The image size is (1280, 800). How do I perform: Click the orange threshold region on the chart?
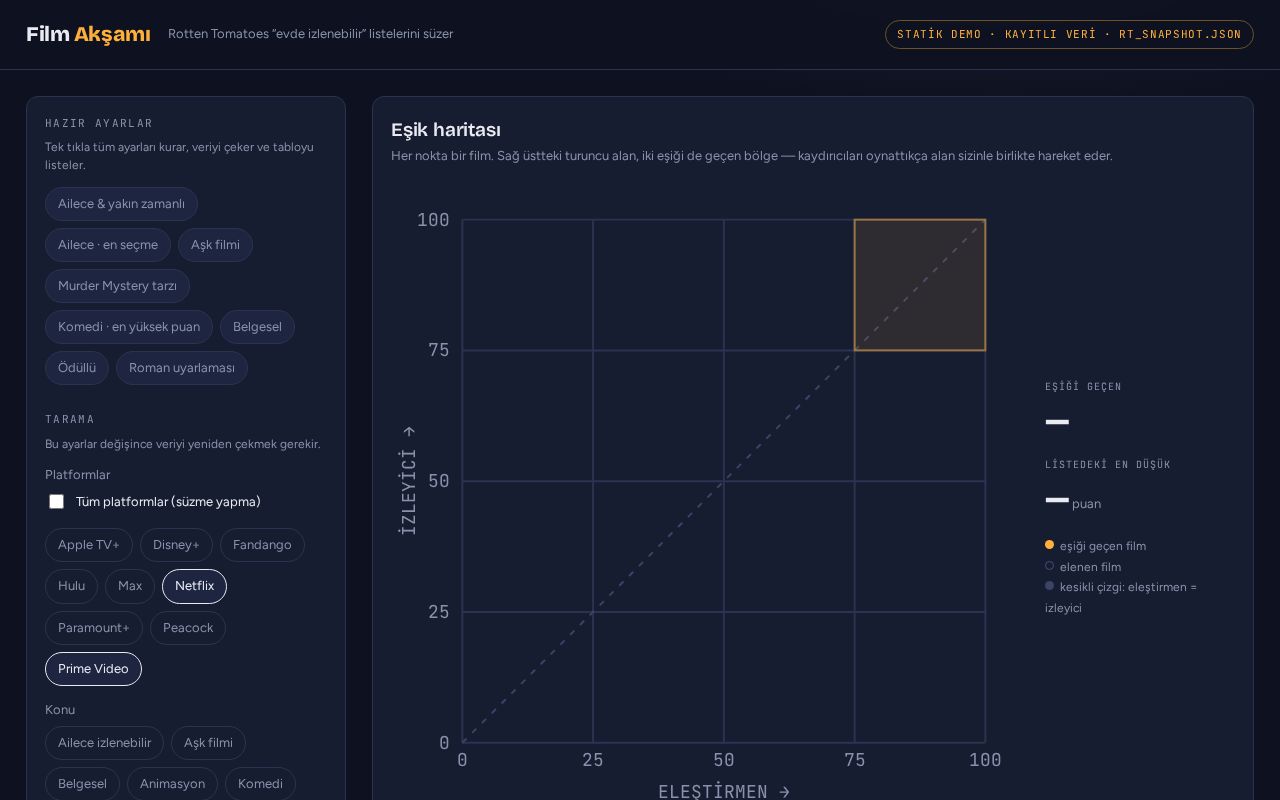920,285
